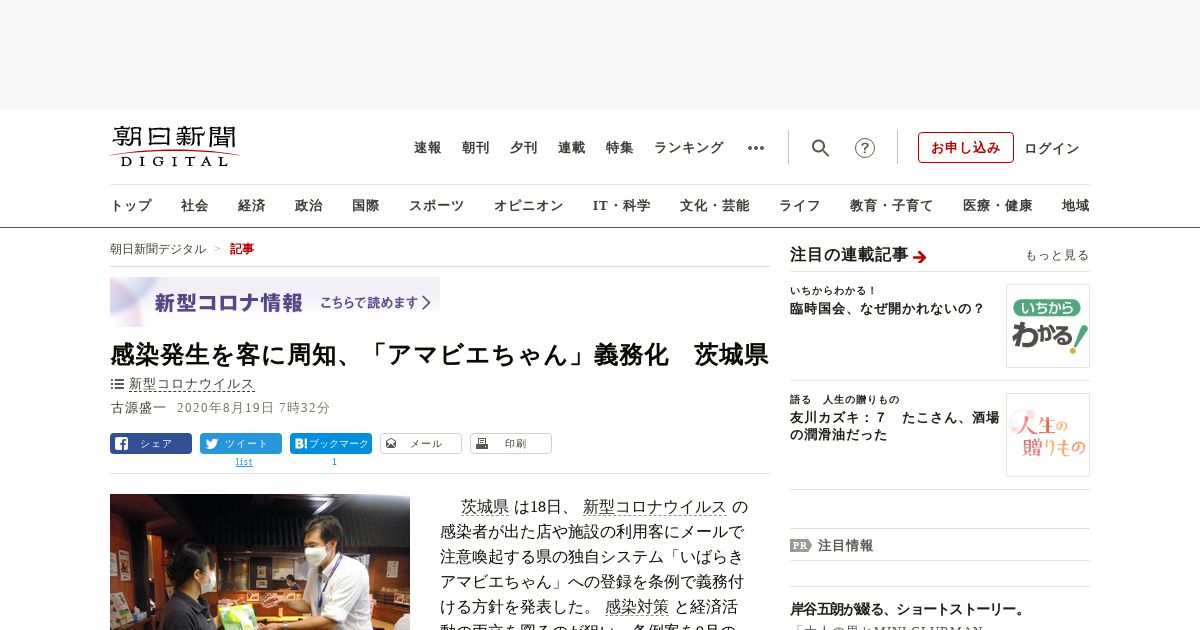Open 特集 in top menu
1200x630 pixels.
620,148
